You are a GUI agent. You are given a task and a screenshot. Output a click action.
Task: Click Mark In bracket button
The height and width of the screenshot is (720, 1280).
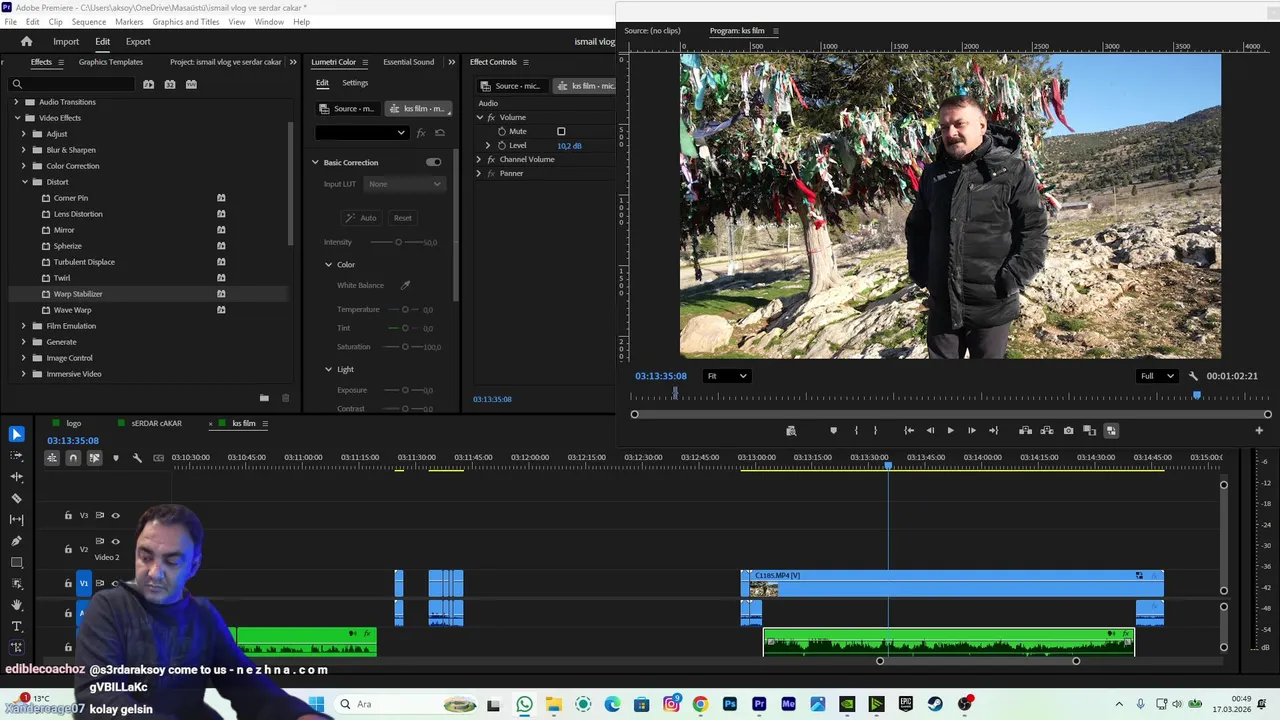coord(856,431)
